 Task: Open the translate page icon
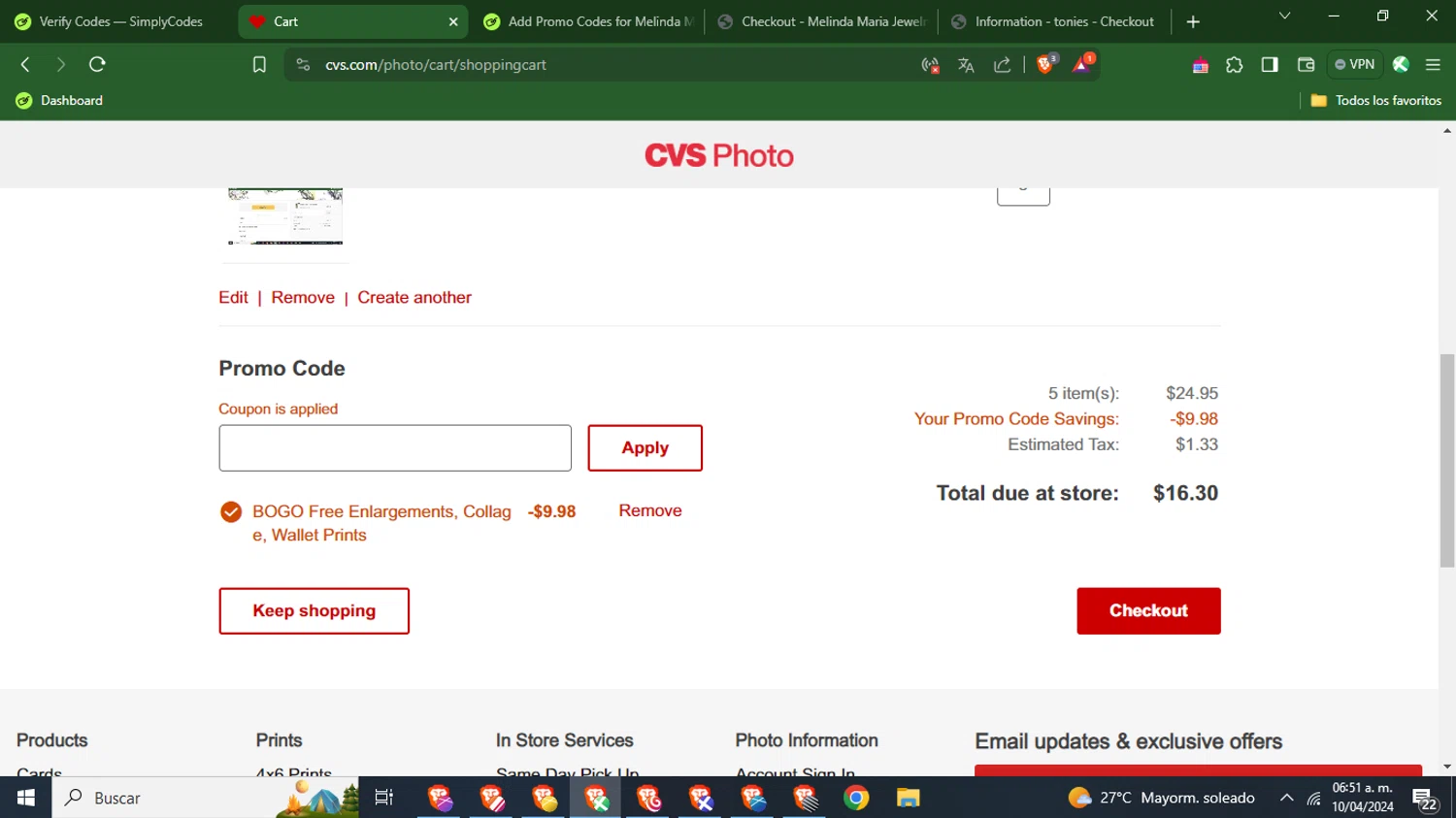[966, 65]
